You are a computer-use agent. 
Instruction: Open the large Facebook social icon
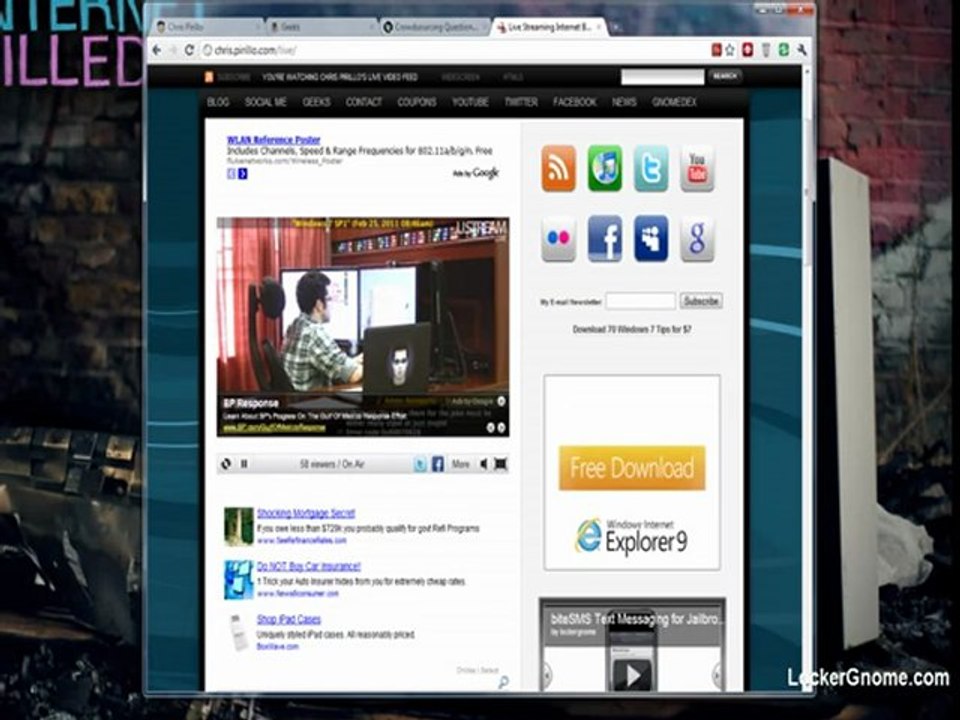coord(605,239)
